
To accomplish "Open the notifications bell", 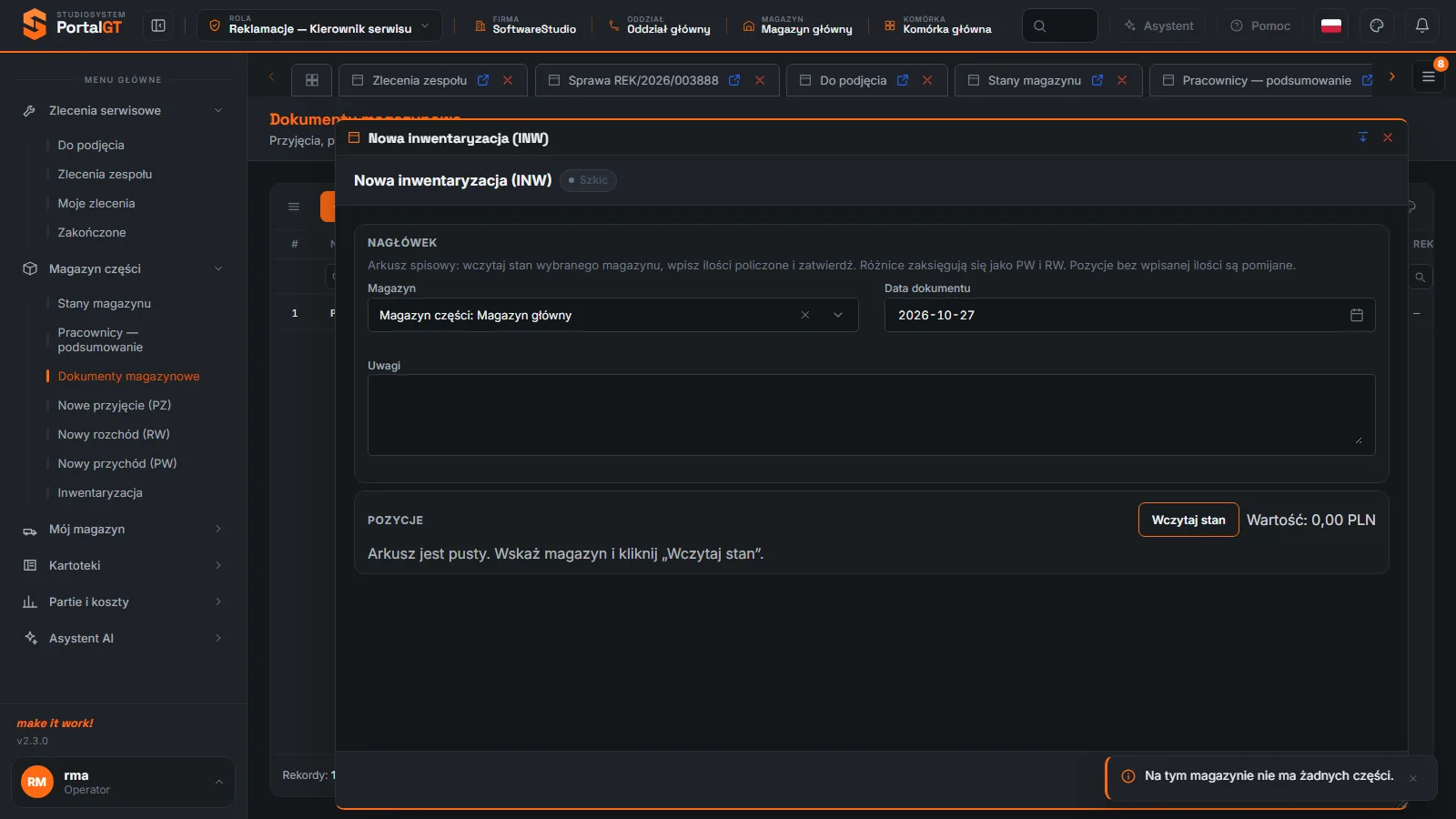I will pyautogui.click(x=1422, y=25).
